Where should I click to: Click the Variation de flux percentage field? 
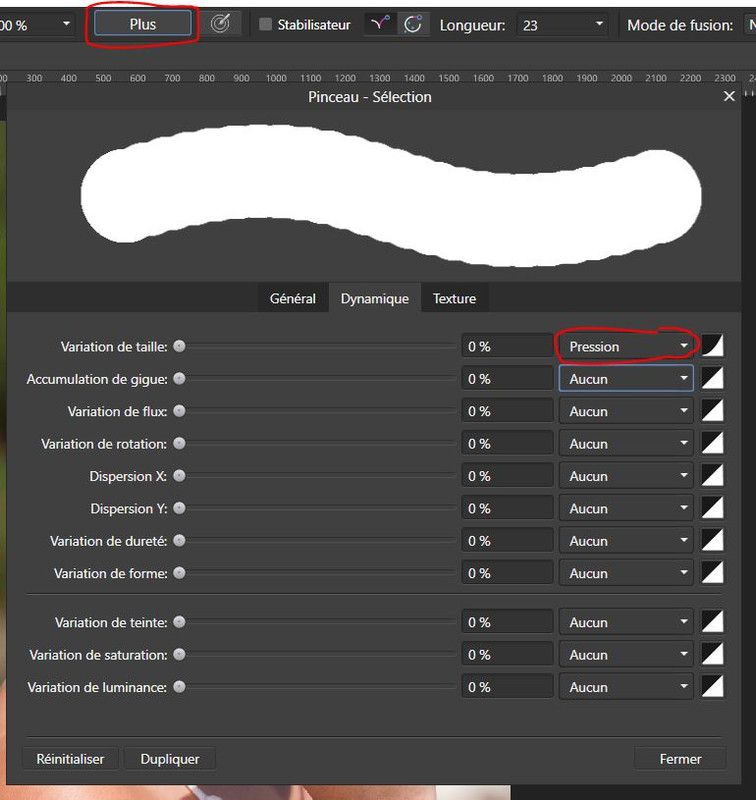[x=507, y=411]
